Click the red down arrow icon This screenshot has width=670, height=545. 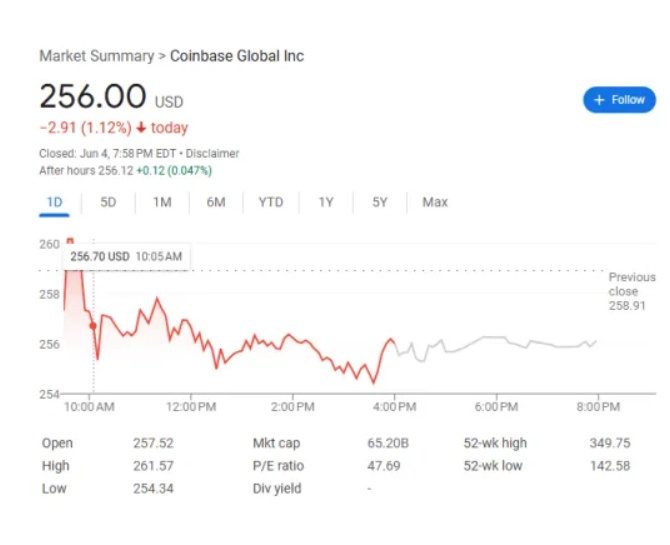142,128
